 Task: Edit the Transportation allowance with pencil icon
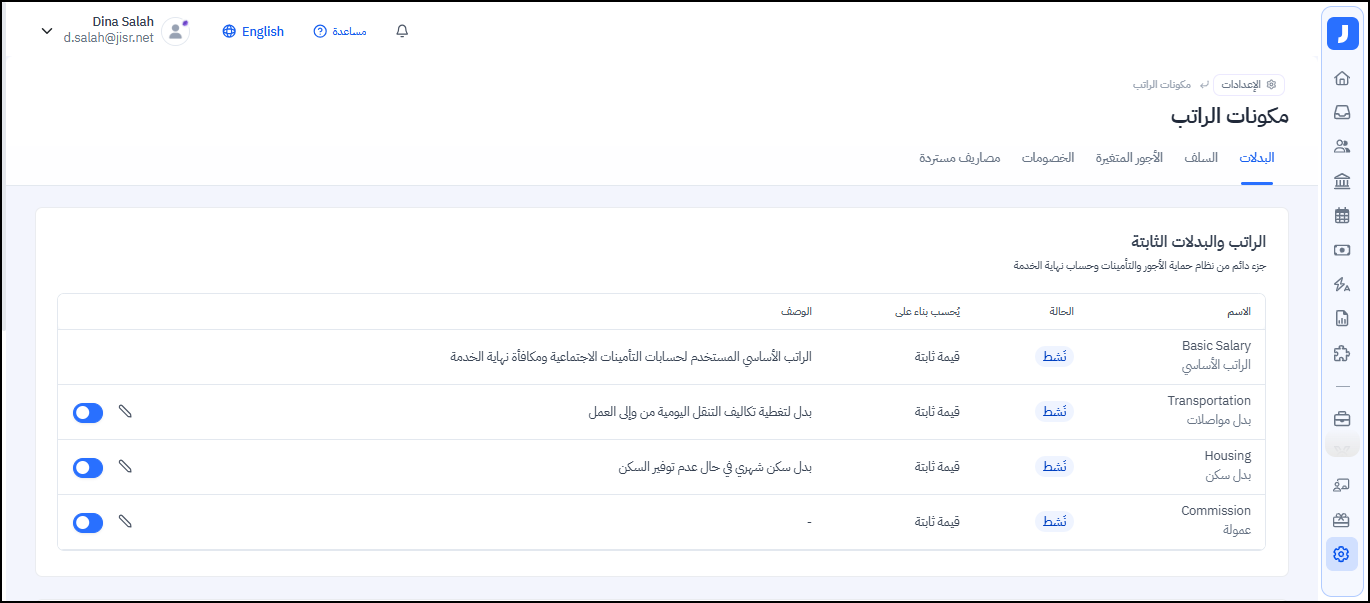click(125, 412)
